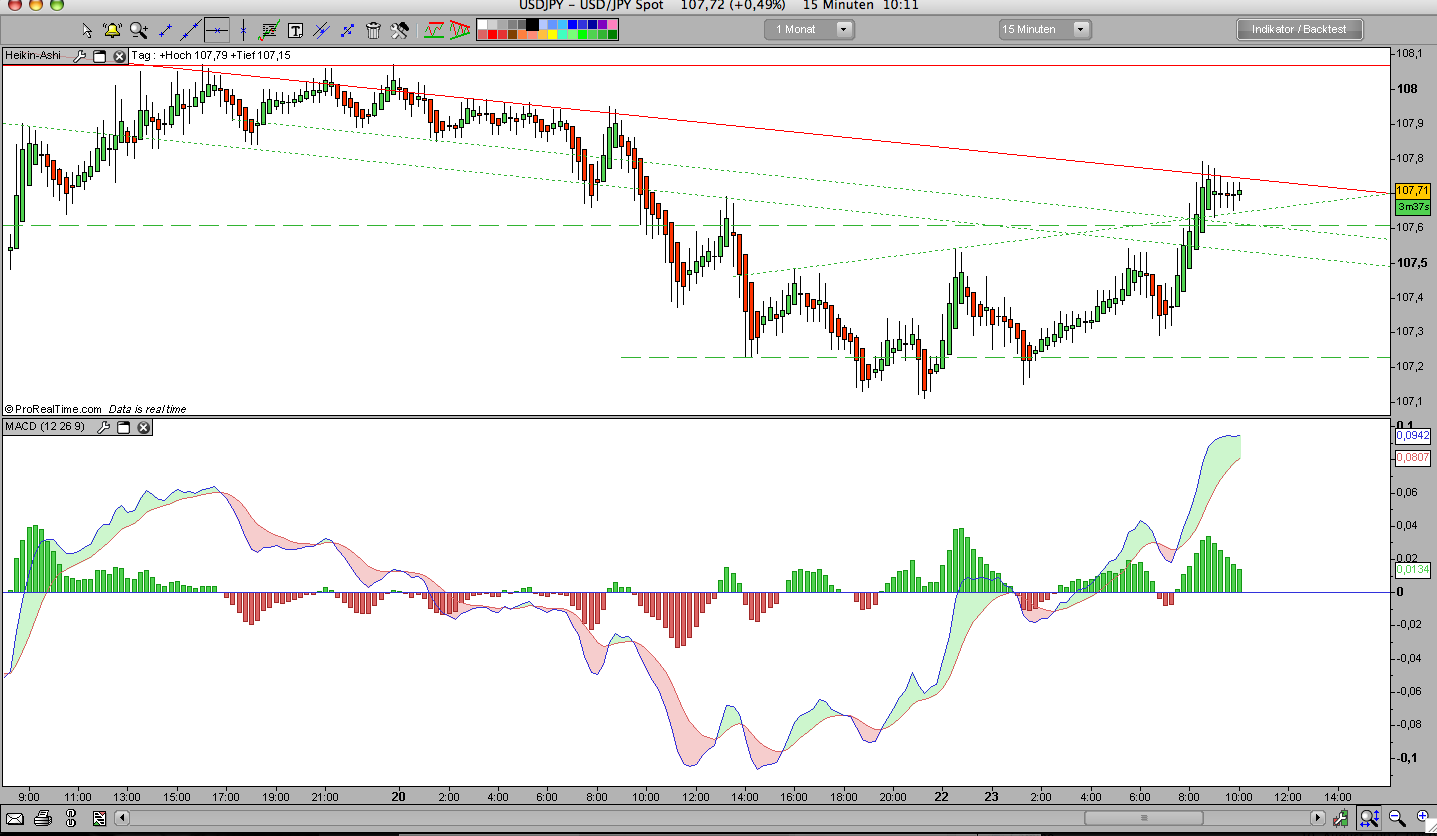Pick the pink color swatch
The width and height of the screenshot is (1437, 836).
point(612,24)
